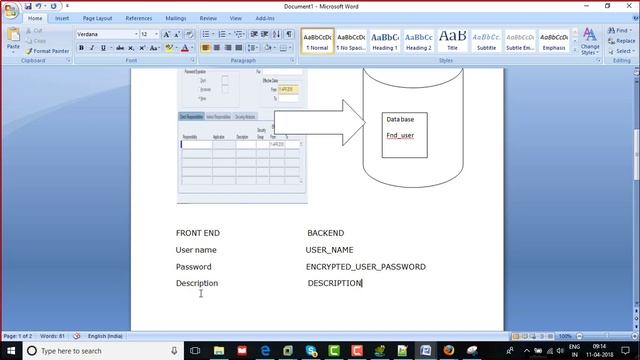Click the 100% zoom level
640x360 pixels.
click(565, 336)
